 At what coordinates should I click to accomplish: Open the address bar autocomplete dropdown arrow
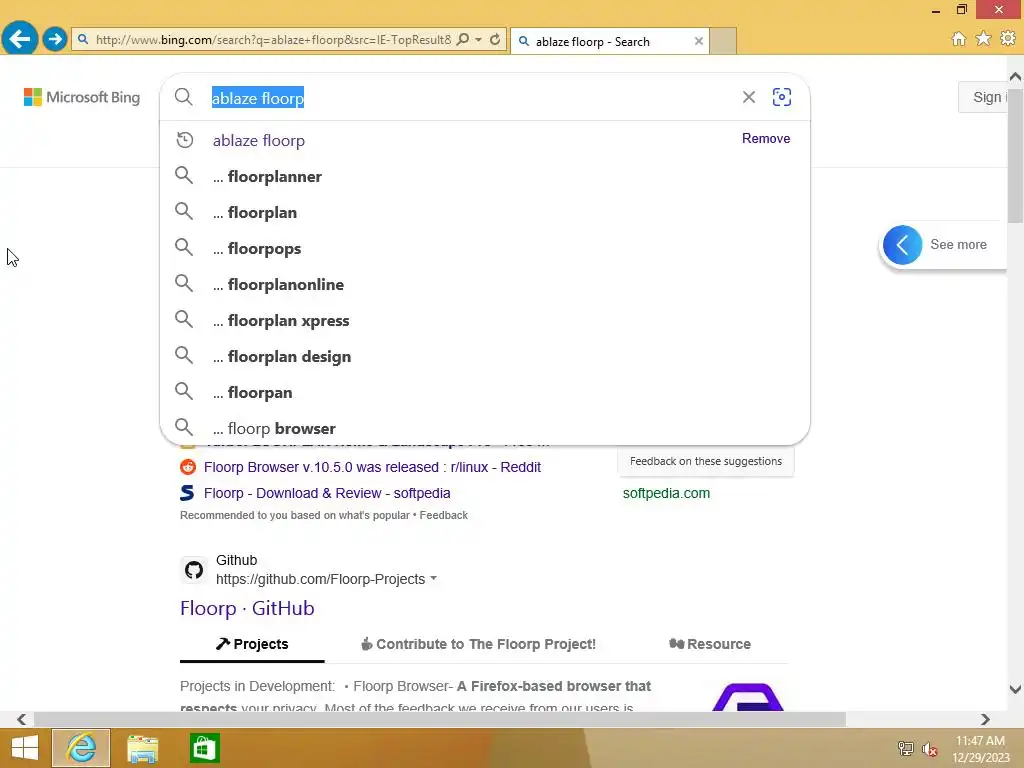(x=479, y=40)
